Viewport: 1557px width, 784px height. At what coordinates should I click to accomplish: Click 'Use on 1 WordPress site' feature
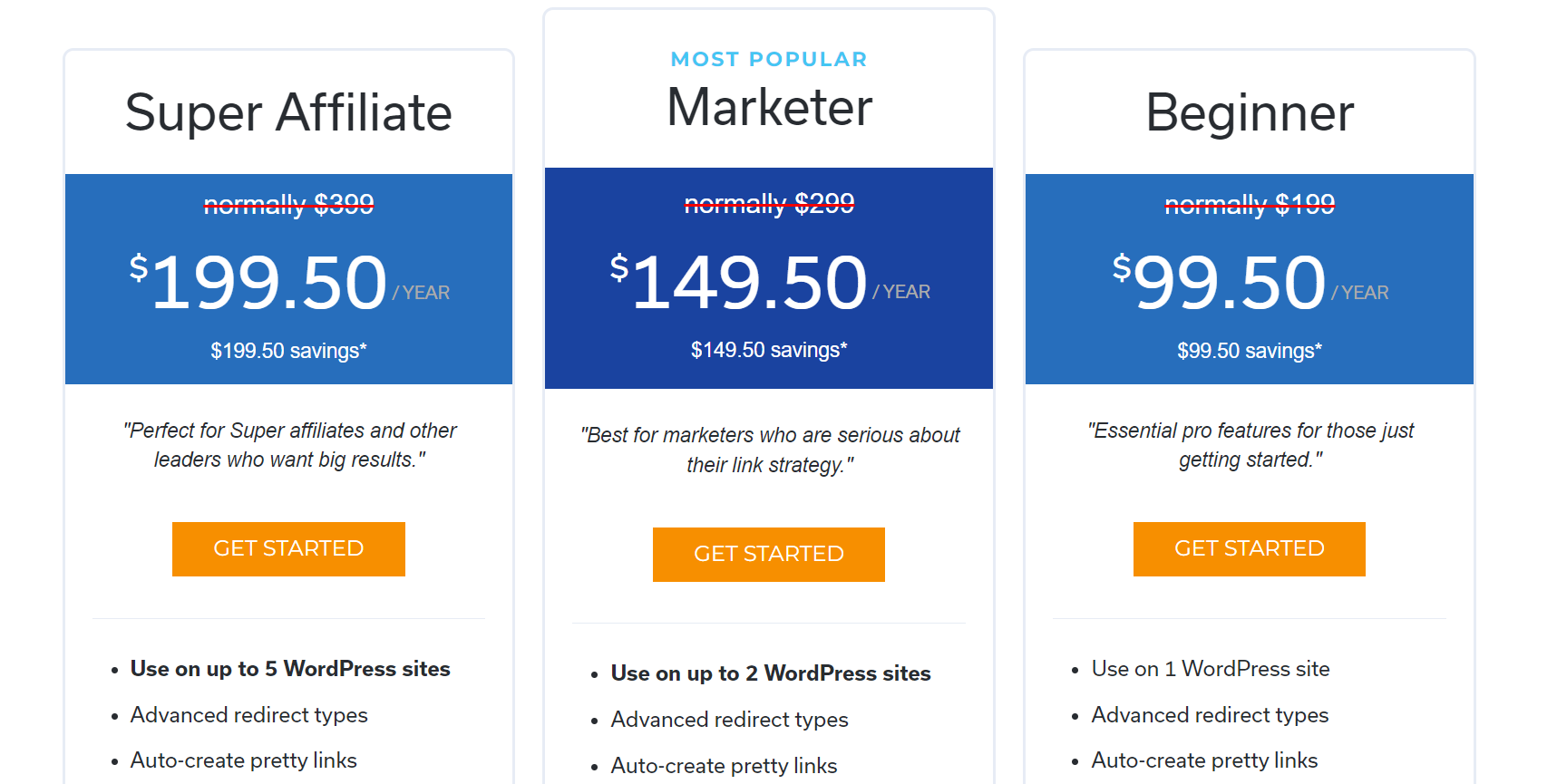[1211, 669]
